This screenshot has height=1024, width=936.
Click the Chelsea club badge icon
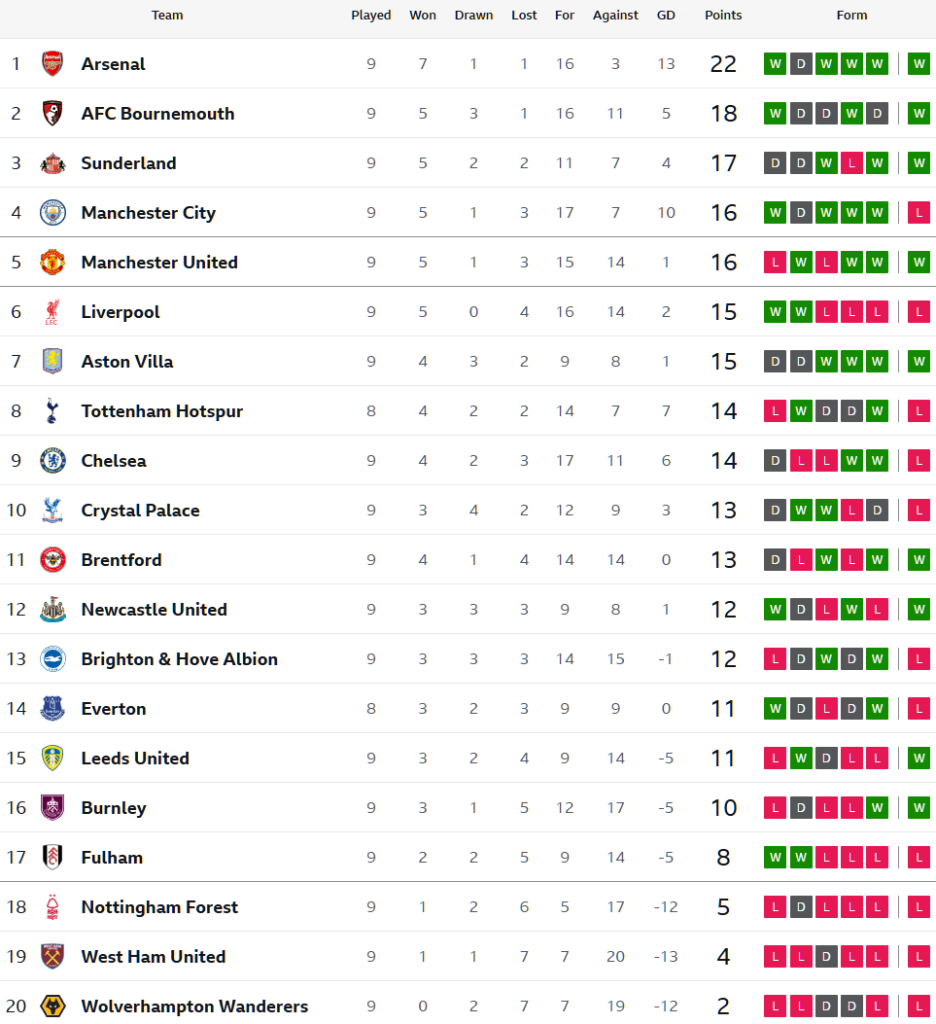coord(52,460)
